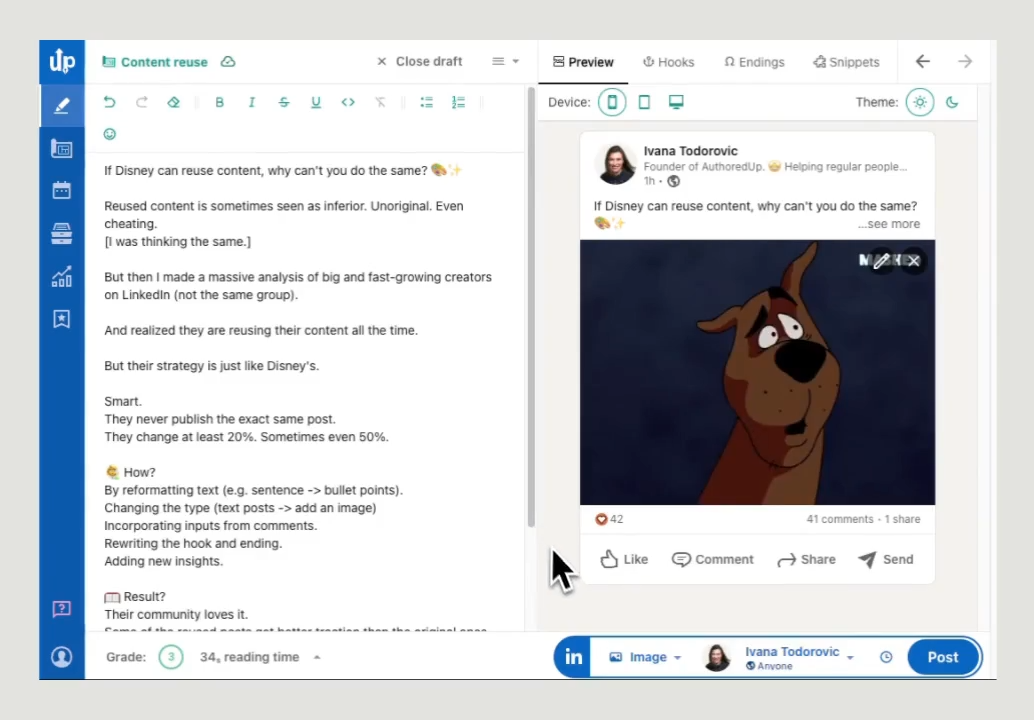This screenshot has height=720, width=1034.
Task: Open the snippets drawer icon in sidebar
Action: pos(62,233)
